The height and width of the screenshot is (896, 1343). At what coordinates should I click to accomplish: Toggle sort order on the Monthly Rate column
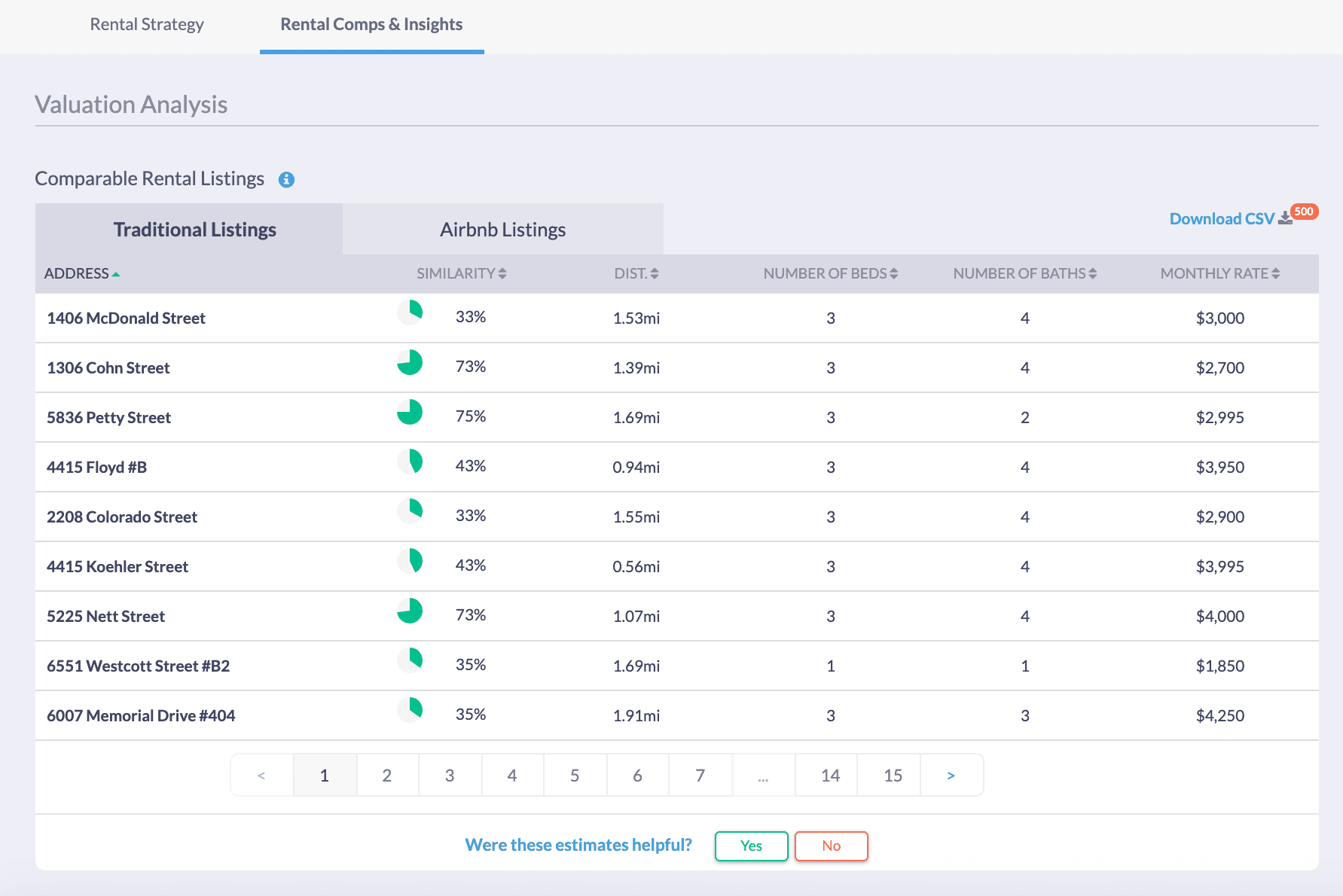(x=1274, y=273)
